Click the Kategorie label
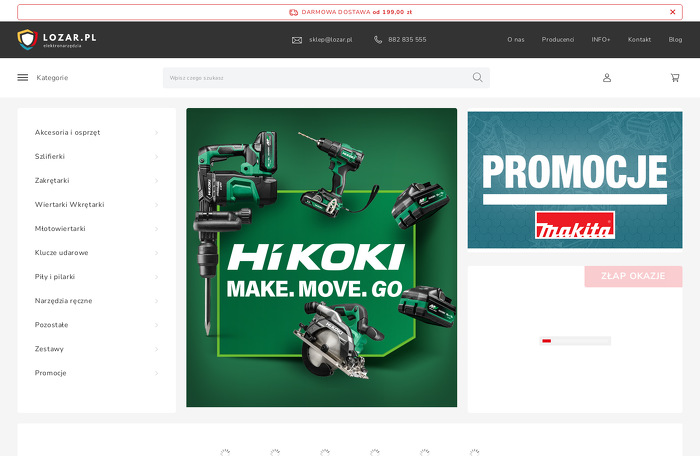The height and width of the screenshot is (456, 700). pos(52,78)
